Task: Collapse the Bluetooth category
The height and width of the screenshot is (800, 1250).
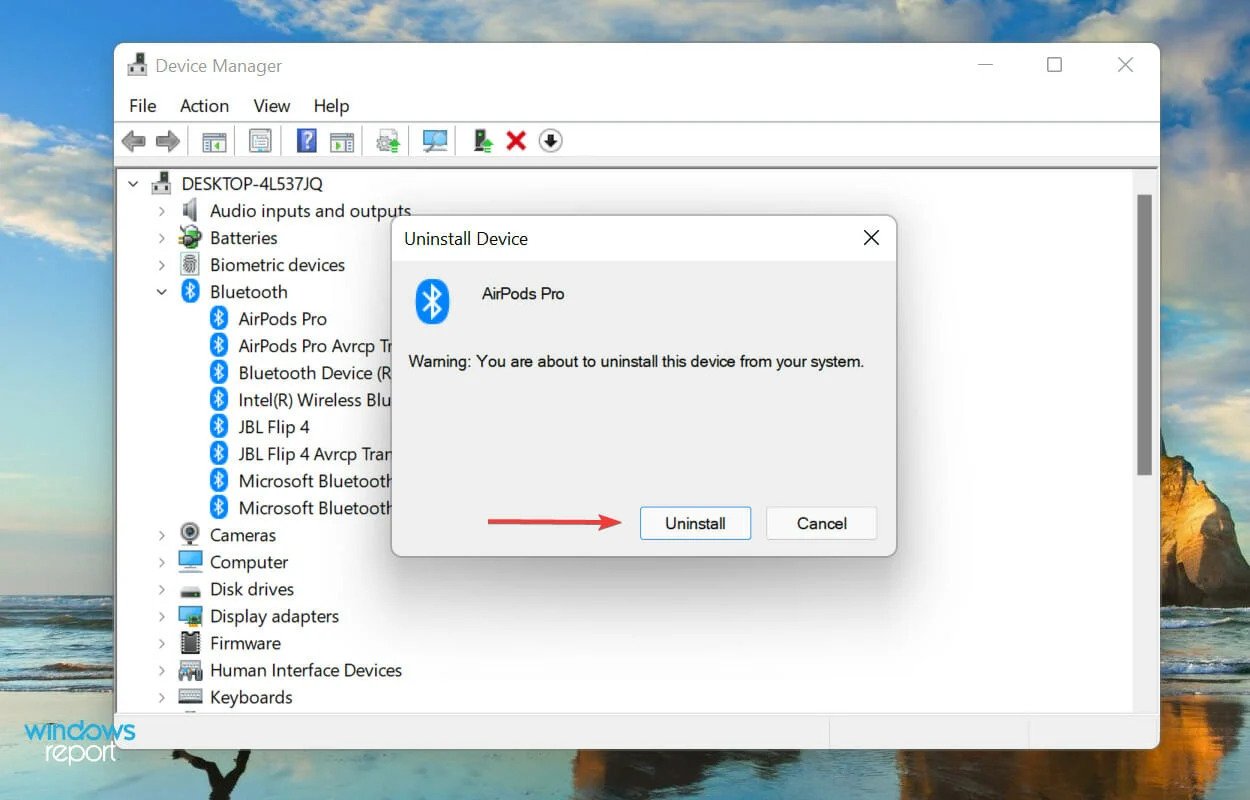Action: point(161,292)
